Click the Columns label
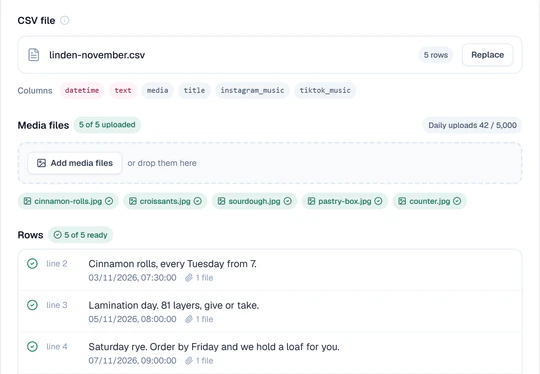 tap(35, 91)
